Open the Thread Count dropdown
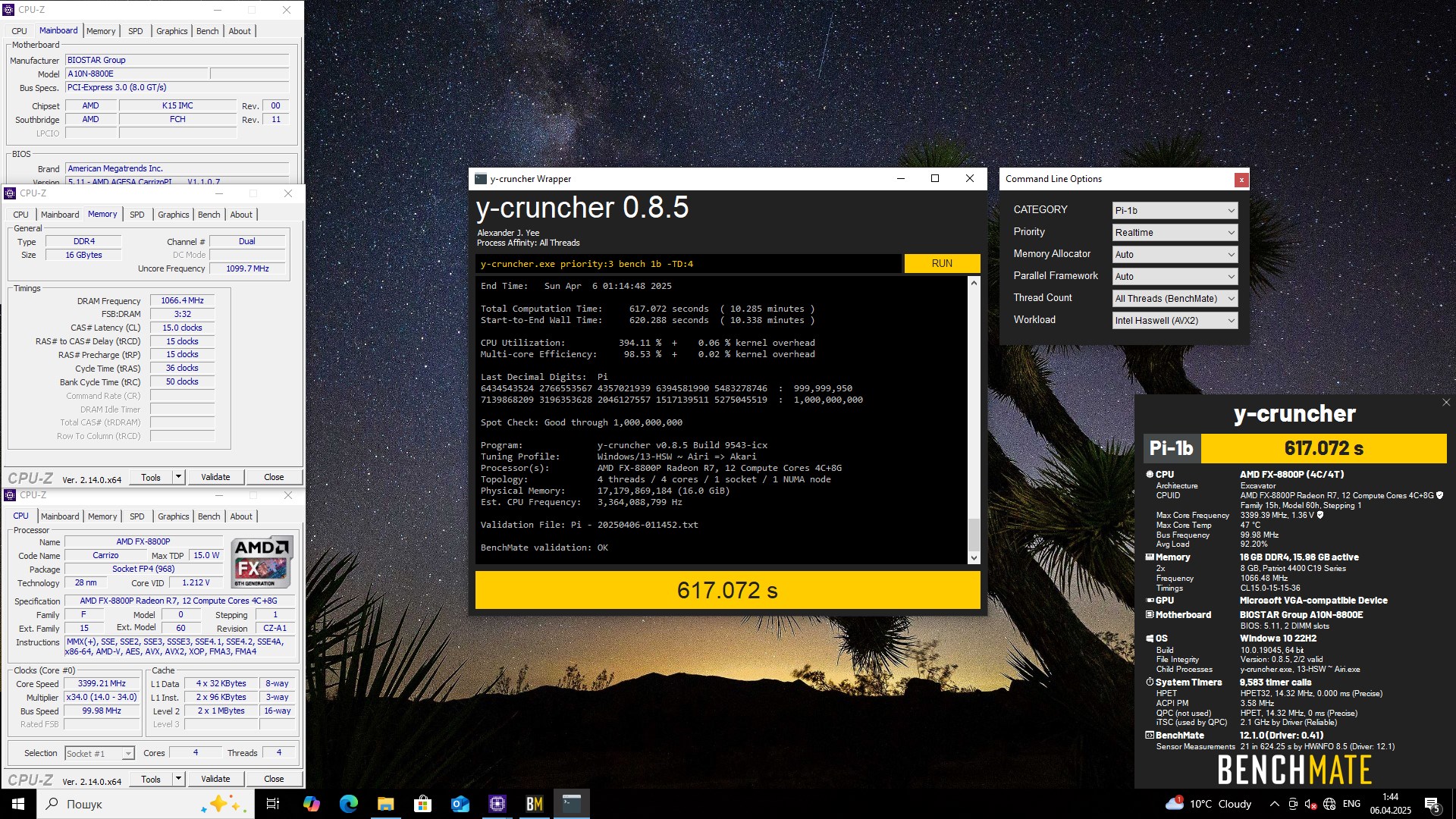The image size is (1456, 819). [x=1175, y=299]
